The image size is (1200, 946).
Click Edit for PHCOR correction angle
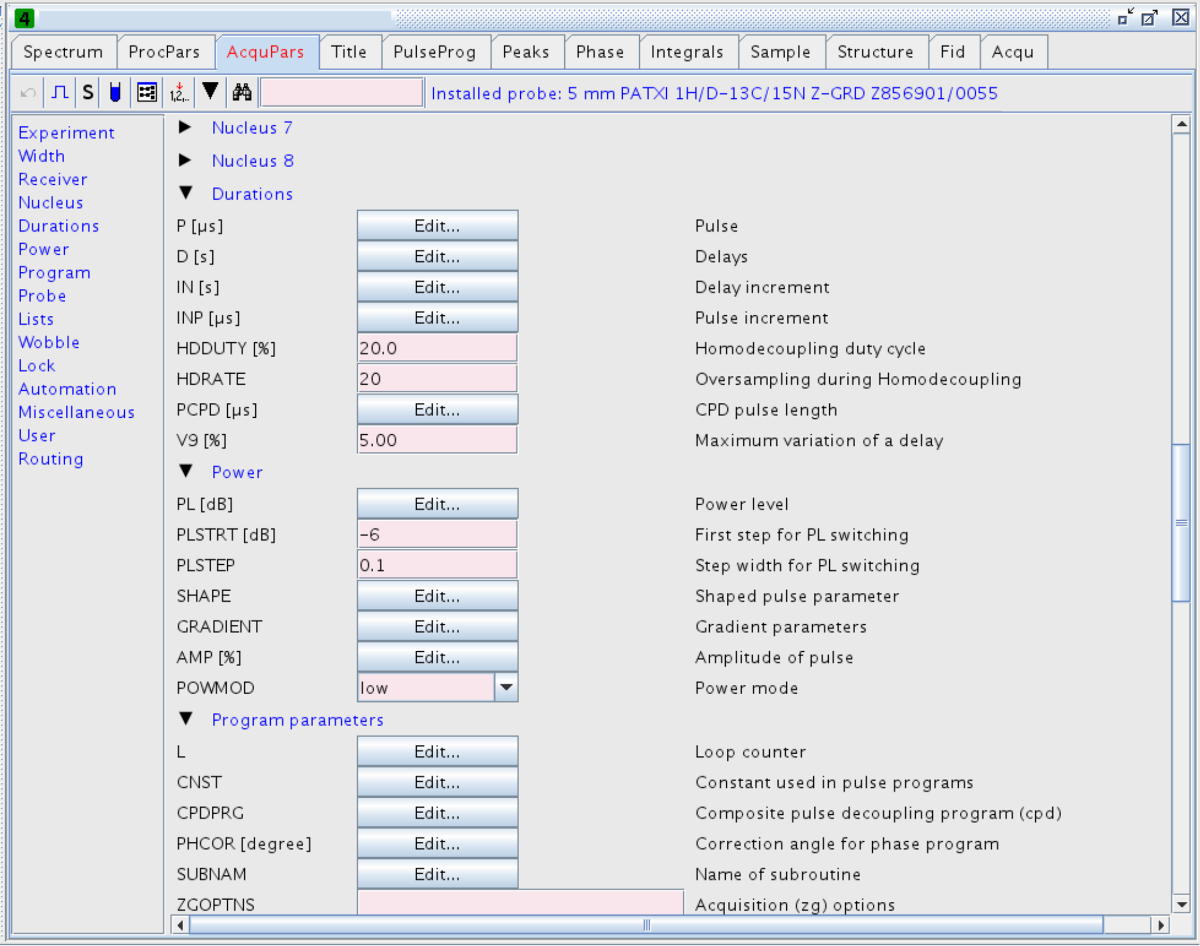(437, 844)
